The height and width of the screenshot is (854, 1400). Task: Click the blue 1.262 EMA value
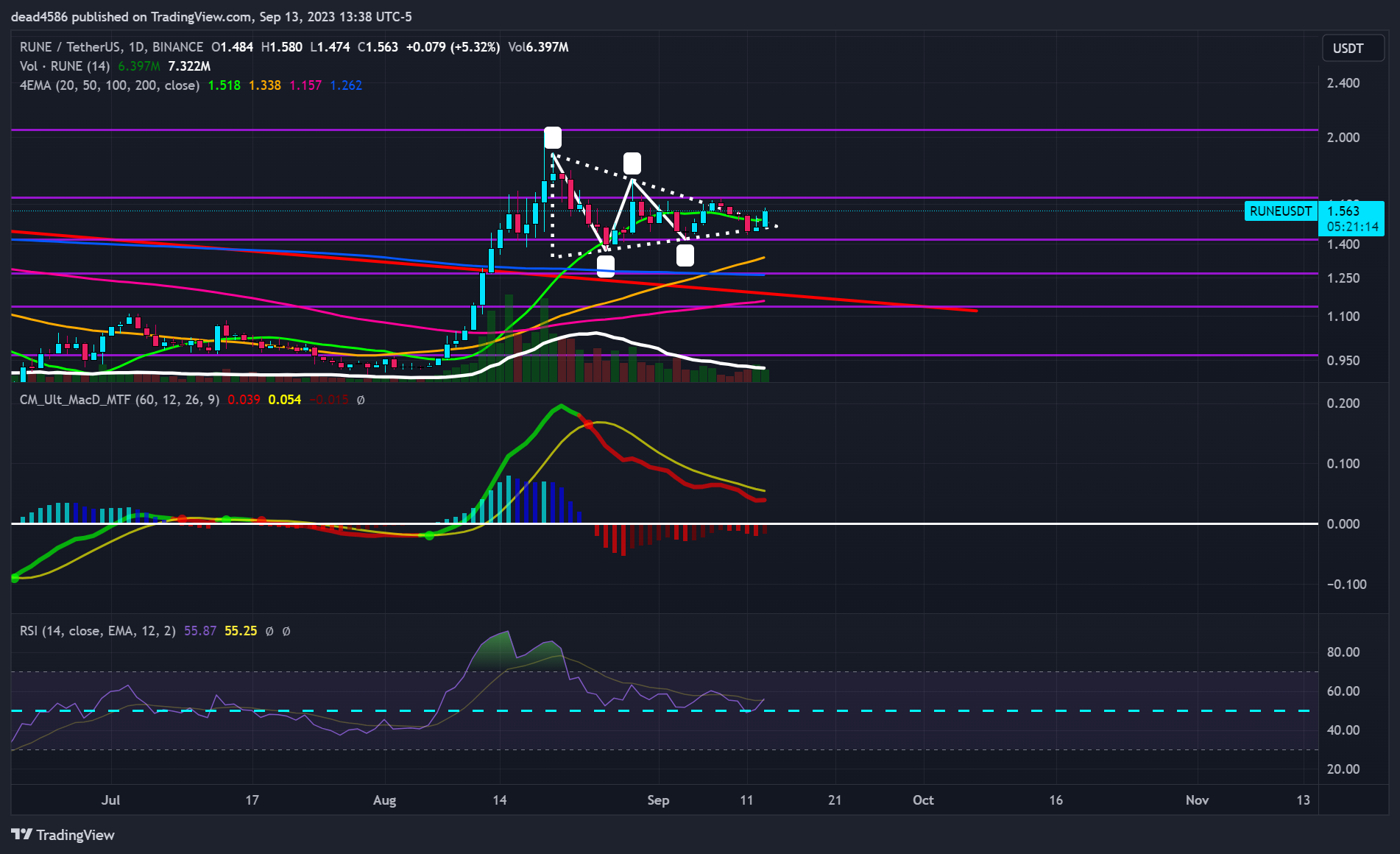coord(346,85)
